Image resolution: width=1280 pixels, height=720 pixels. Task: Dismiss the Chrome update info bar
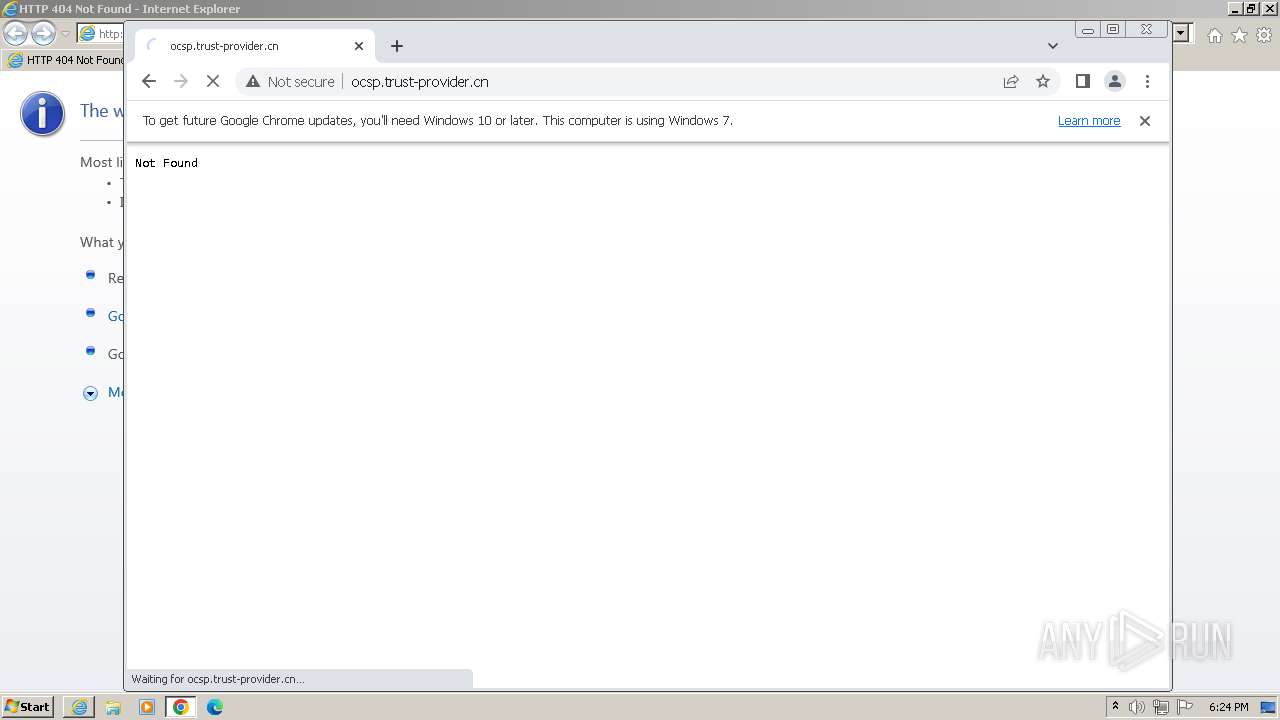coord(1145,121)
